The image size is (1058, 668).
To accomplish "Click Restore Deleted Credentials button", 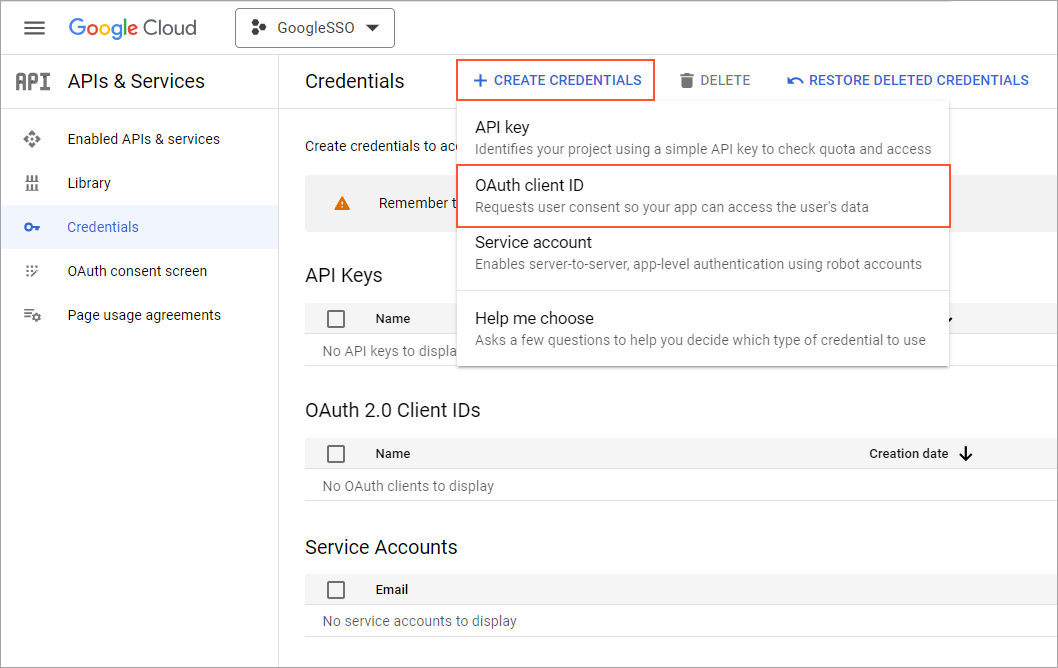I will [907, 80].
